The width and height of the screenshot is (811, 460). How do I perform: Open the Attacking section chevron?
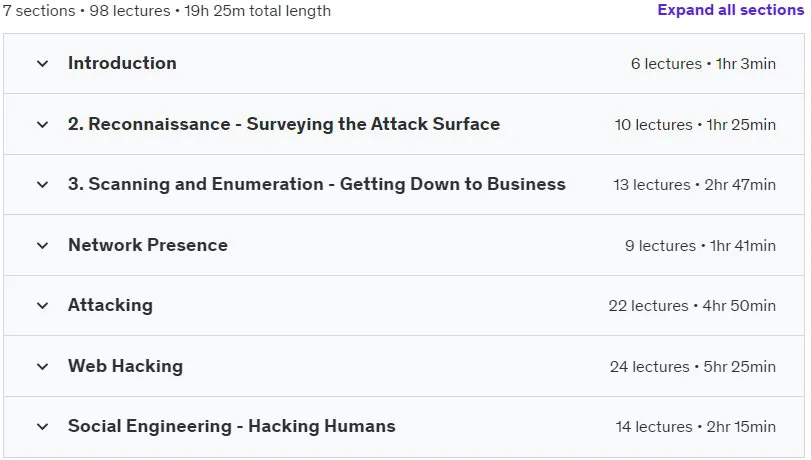(42, 305)
